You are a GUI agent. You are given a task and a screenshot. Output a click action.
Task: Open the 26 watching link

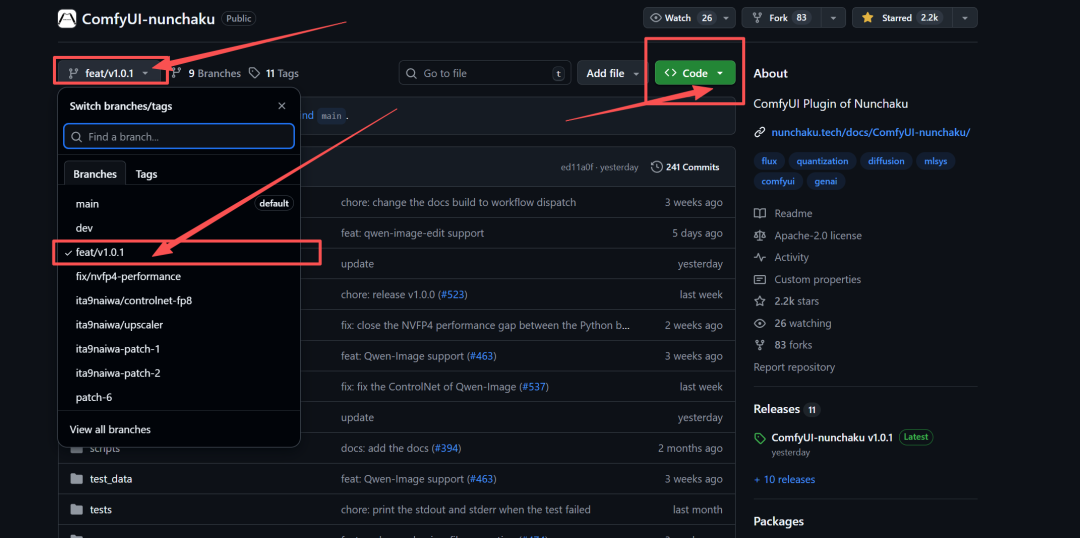pos(793,323)
